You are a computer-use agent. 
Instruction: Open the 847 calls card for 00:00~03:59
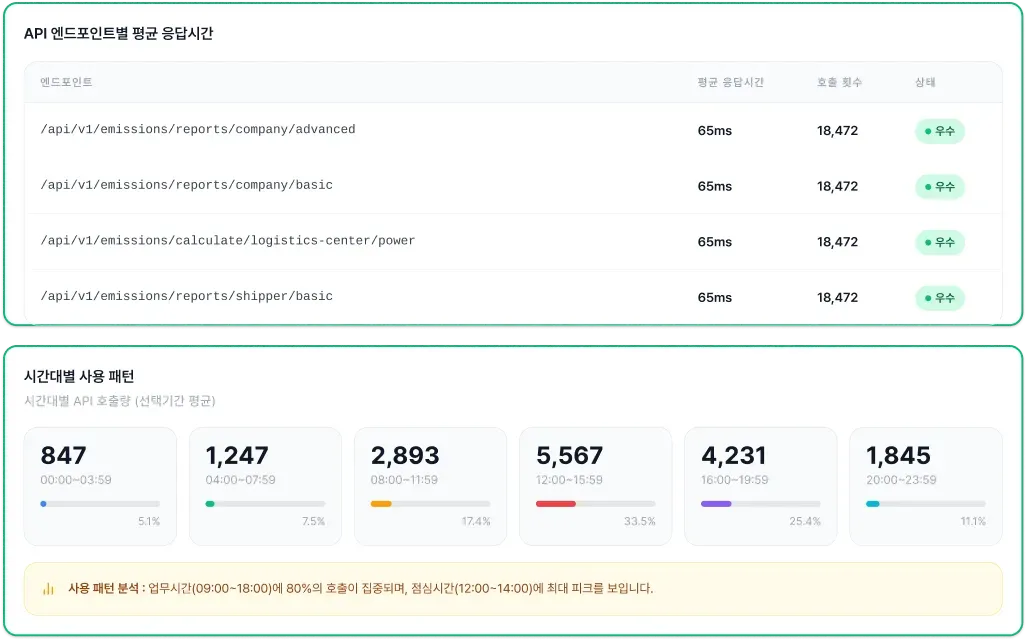click(x=100, y=486)
